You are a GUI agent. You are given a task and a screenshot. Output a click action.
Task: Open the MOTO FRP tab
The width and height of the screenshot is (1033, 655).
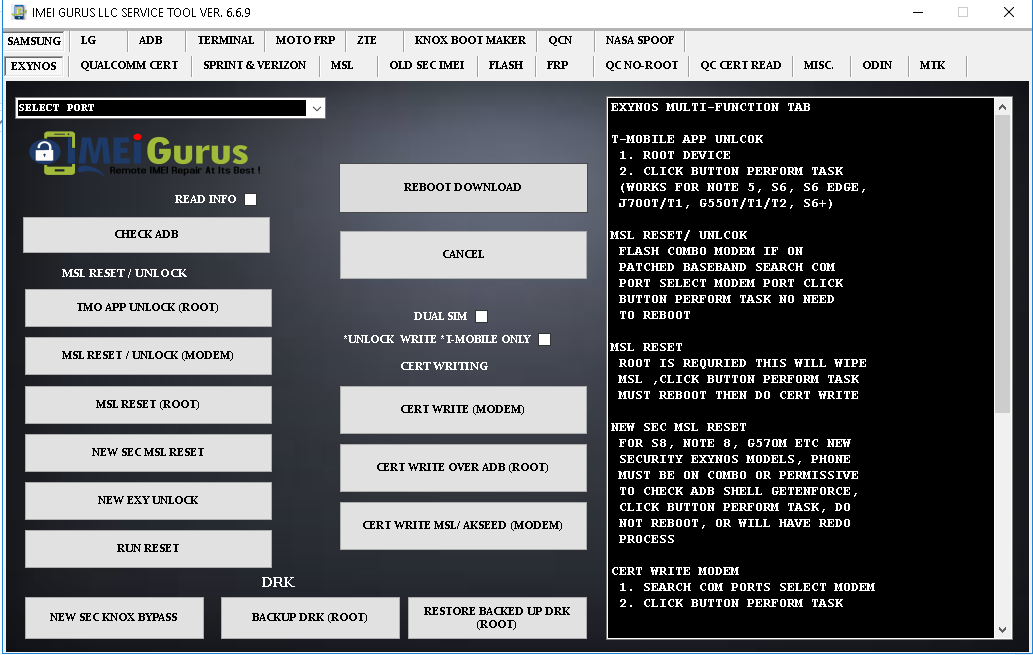pyautogui.click(x=305, y=40)
